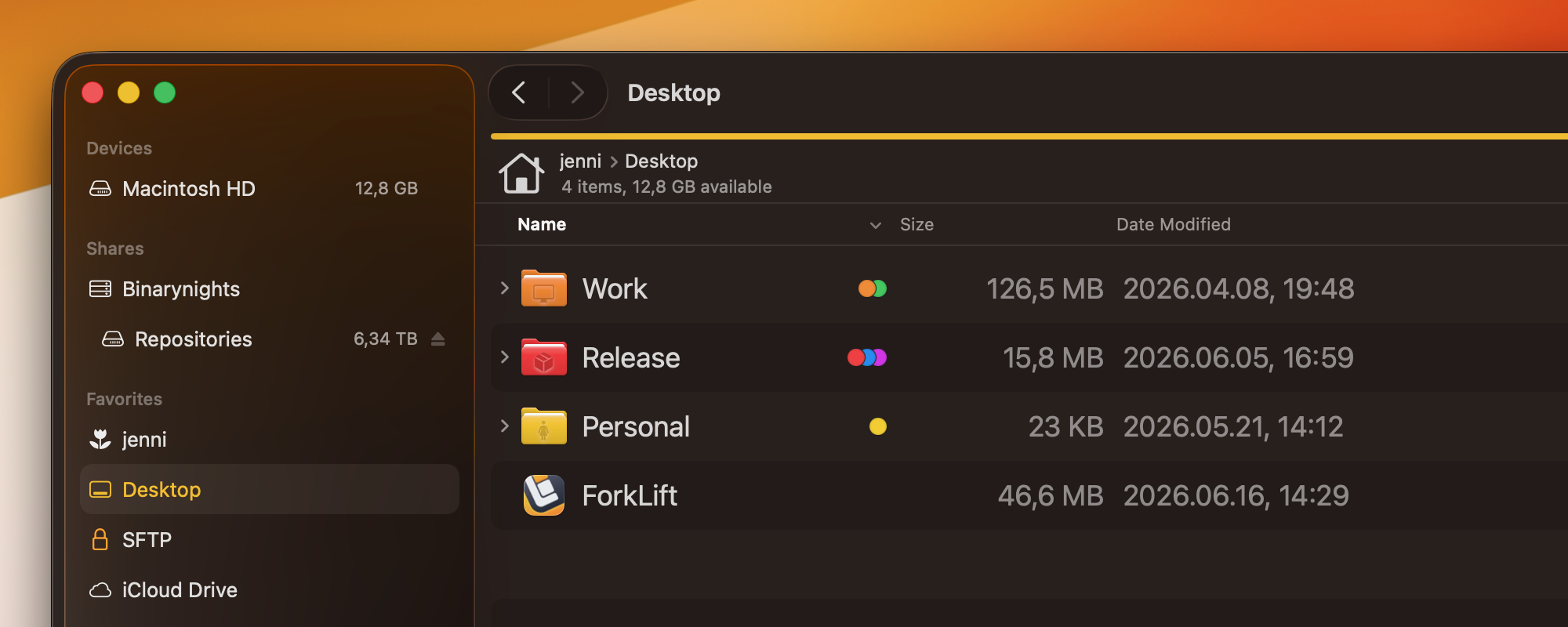Click the red Release folder icon
The width and height of the screenshot is (1568, 627).
[544, 357]
